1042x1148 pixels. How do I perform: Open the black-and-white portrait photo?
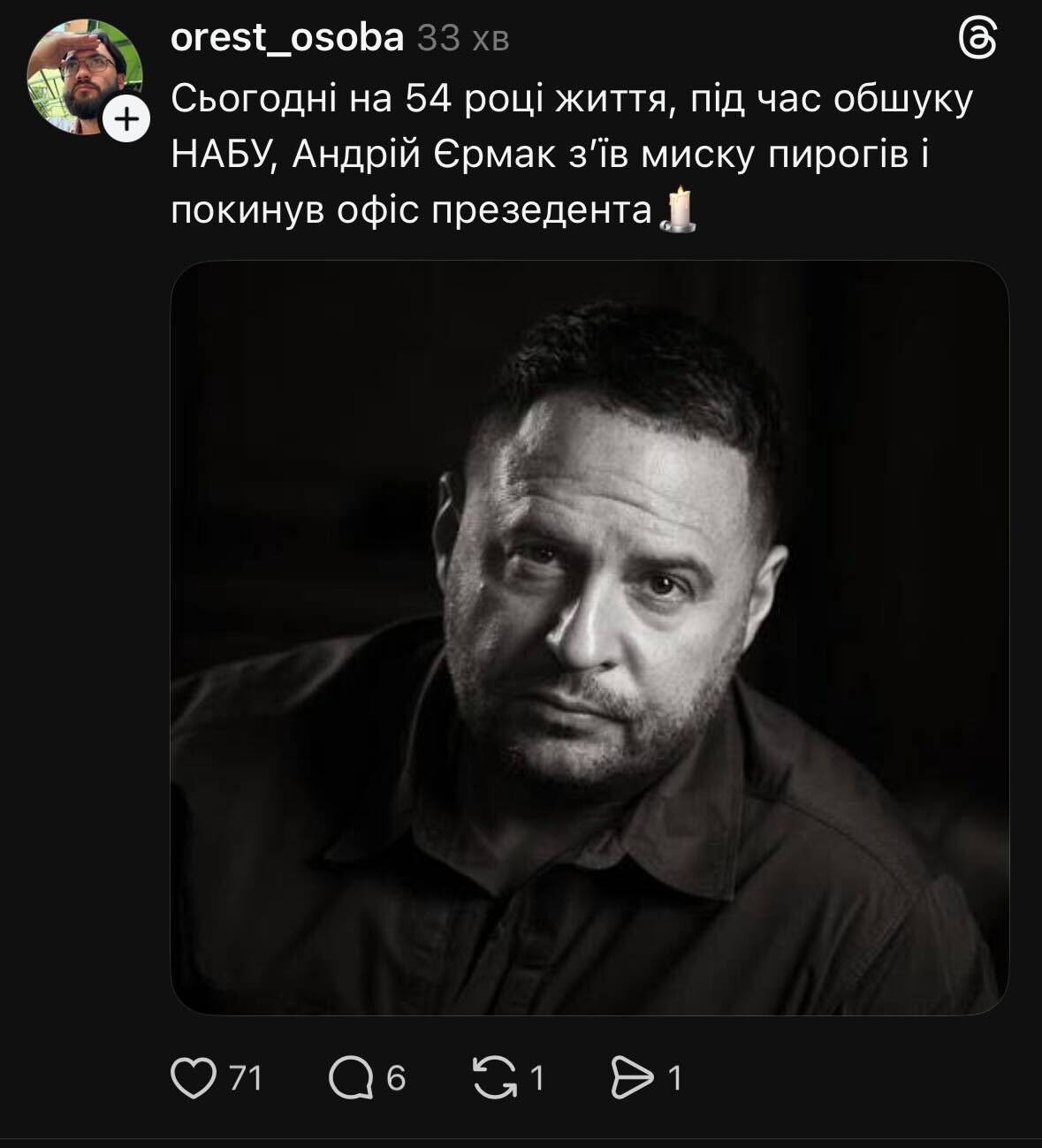(x=589, y=638)
